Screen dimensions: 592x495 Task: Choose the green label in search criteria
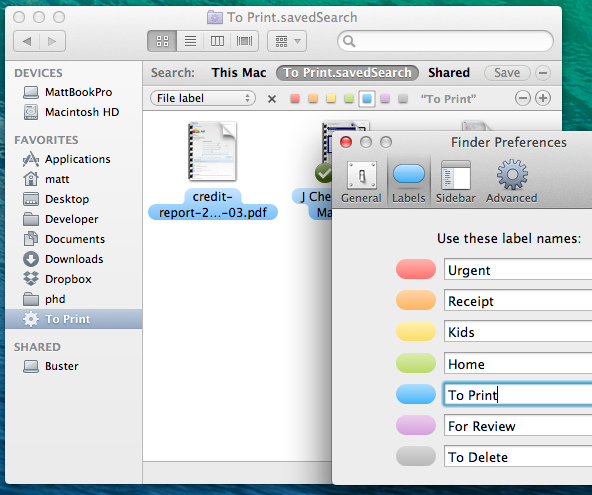click(x=348, y=99)
